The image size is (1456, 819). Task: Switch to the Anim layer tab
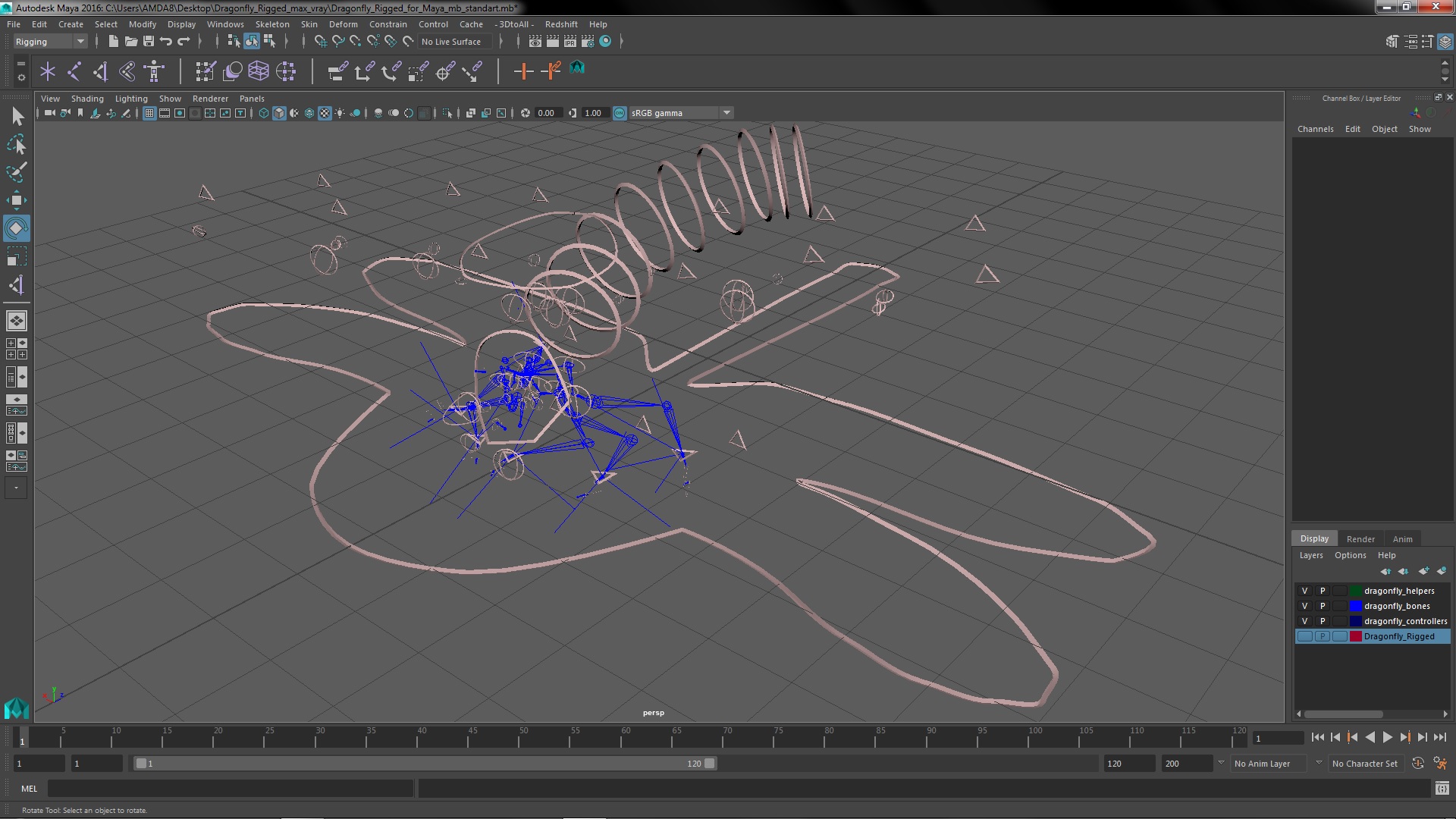(1402, 539)
